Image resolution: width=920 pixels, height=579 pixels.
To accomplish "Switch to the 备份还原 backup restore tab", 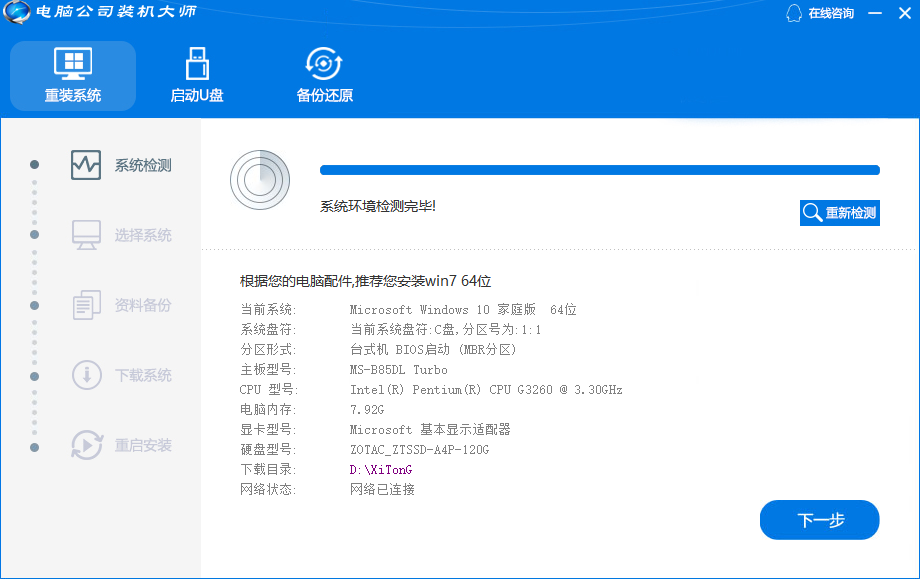I will point(324,76).
